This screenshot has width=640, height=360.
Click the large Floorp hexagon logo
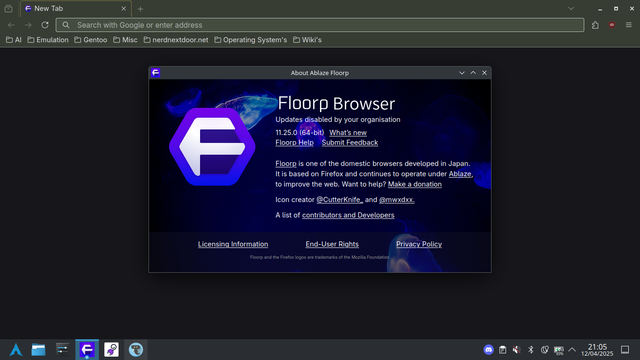pyautogui.click(x=212, y=147)
